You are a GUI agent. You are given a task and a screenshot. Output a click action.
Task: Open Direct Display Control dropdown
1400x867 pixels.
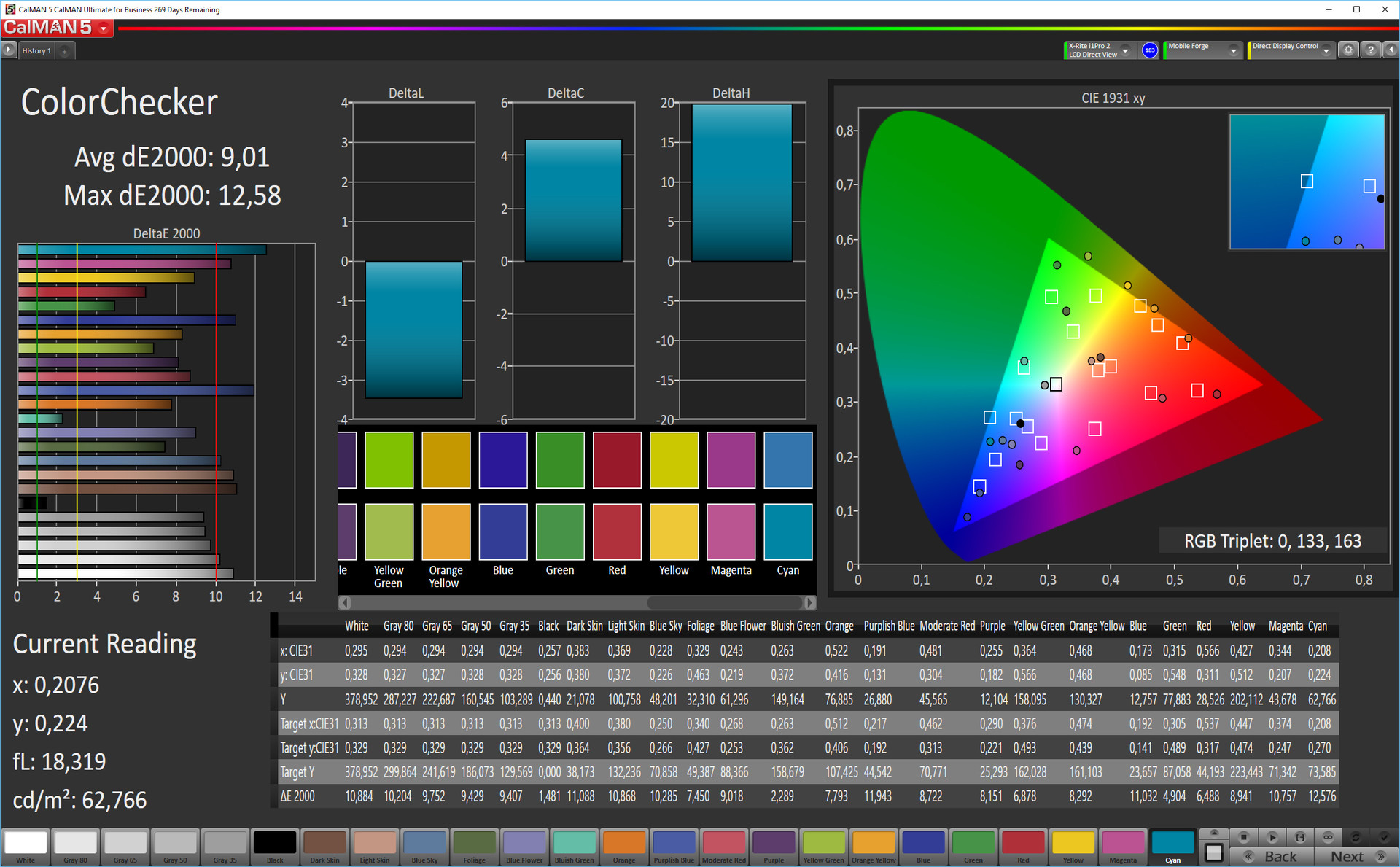[x=1326, y=50]
